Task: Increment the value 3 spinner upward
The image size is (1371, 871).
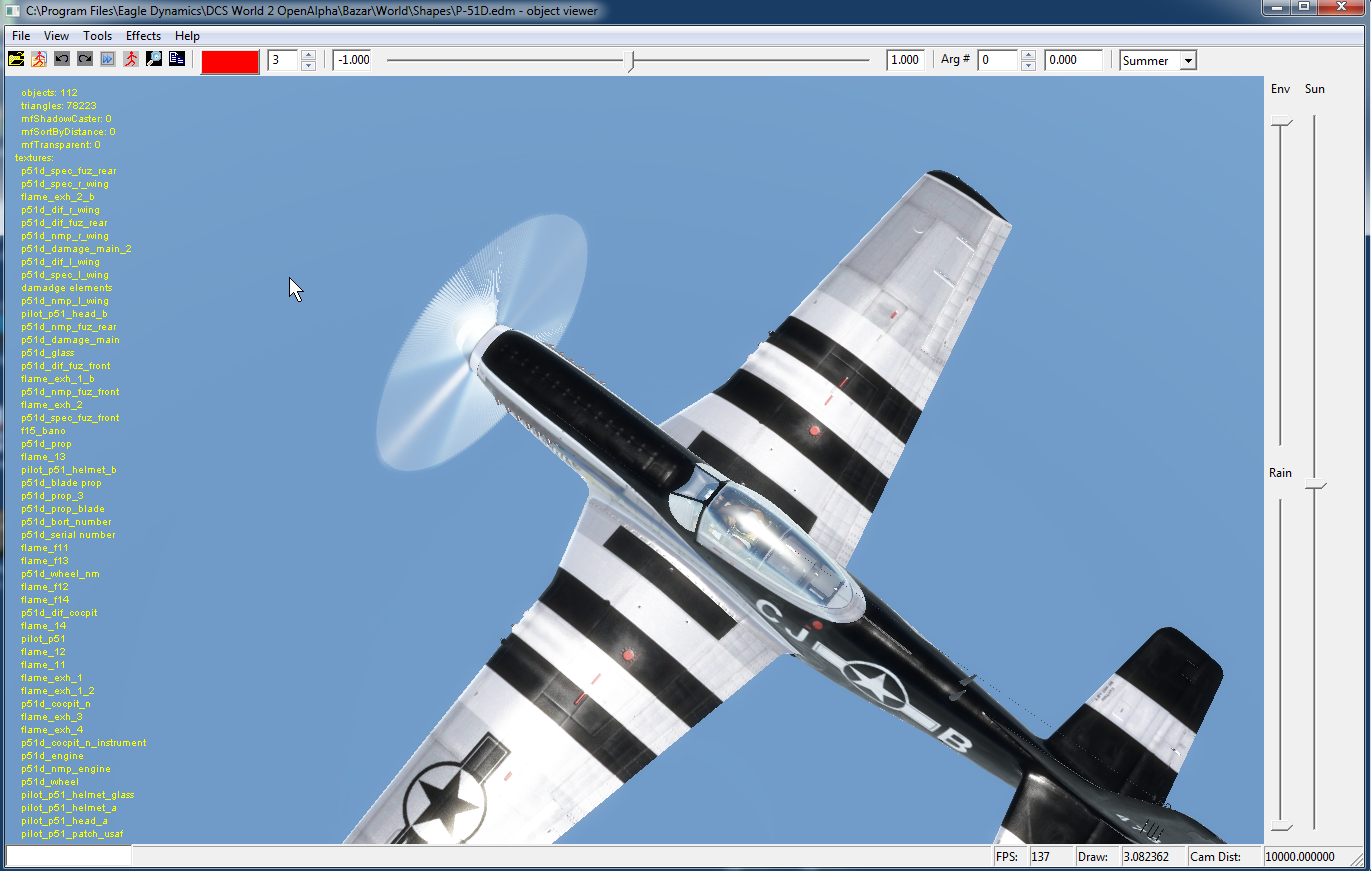Action: [x=308, y=55]
